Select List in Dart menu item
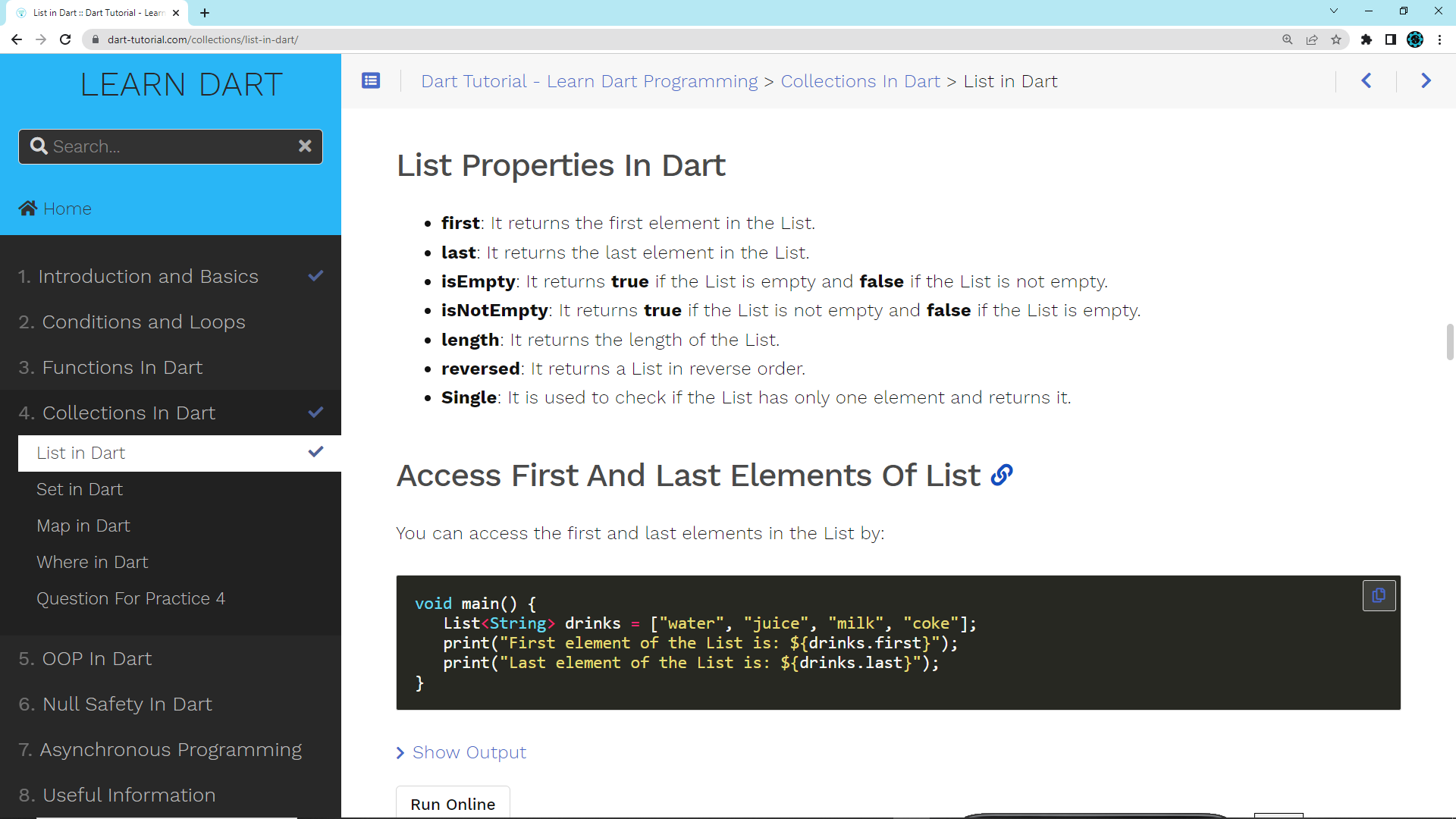1456x819 pixels. 180,453
